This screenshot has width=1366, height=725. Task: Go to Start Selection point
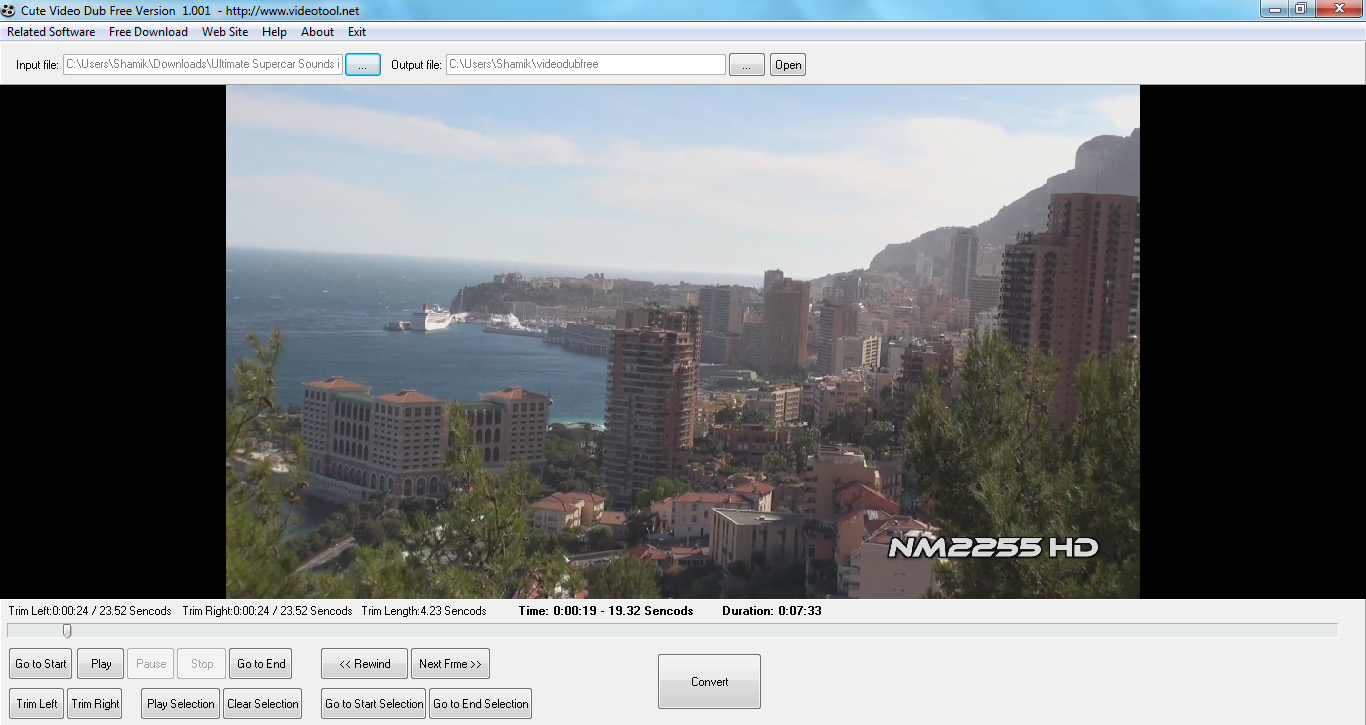tap(374, 704)
